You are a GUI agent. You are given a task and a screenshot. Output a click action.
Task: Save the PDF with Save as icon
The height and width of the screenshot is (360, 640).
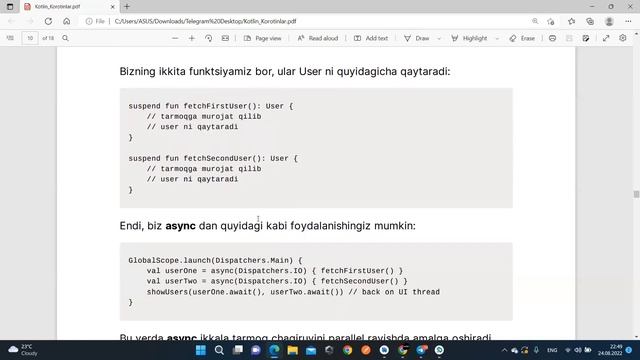(x=586, y=38)
